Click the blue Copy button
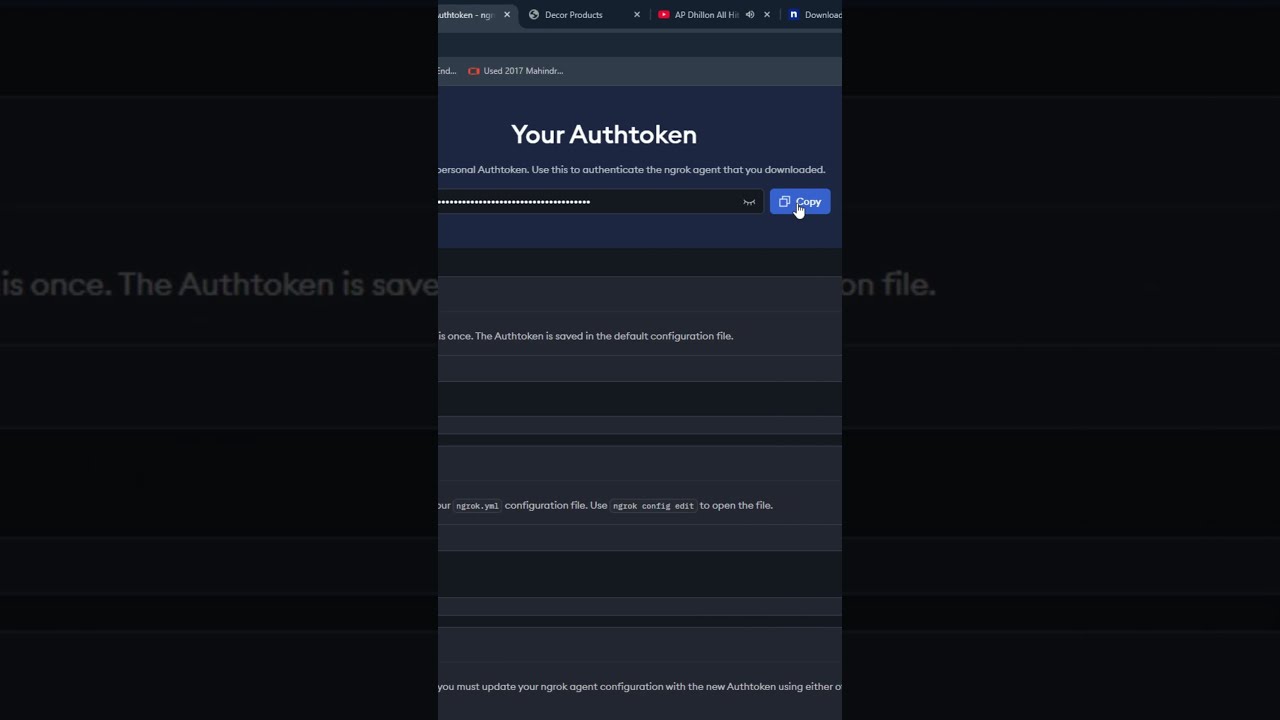Image resolution: width=1280 pixels, height=720 pixels. pos(800,202)
